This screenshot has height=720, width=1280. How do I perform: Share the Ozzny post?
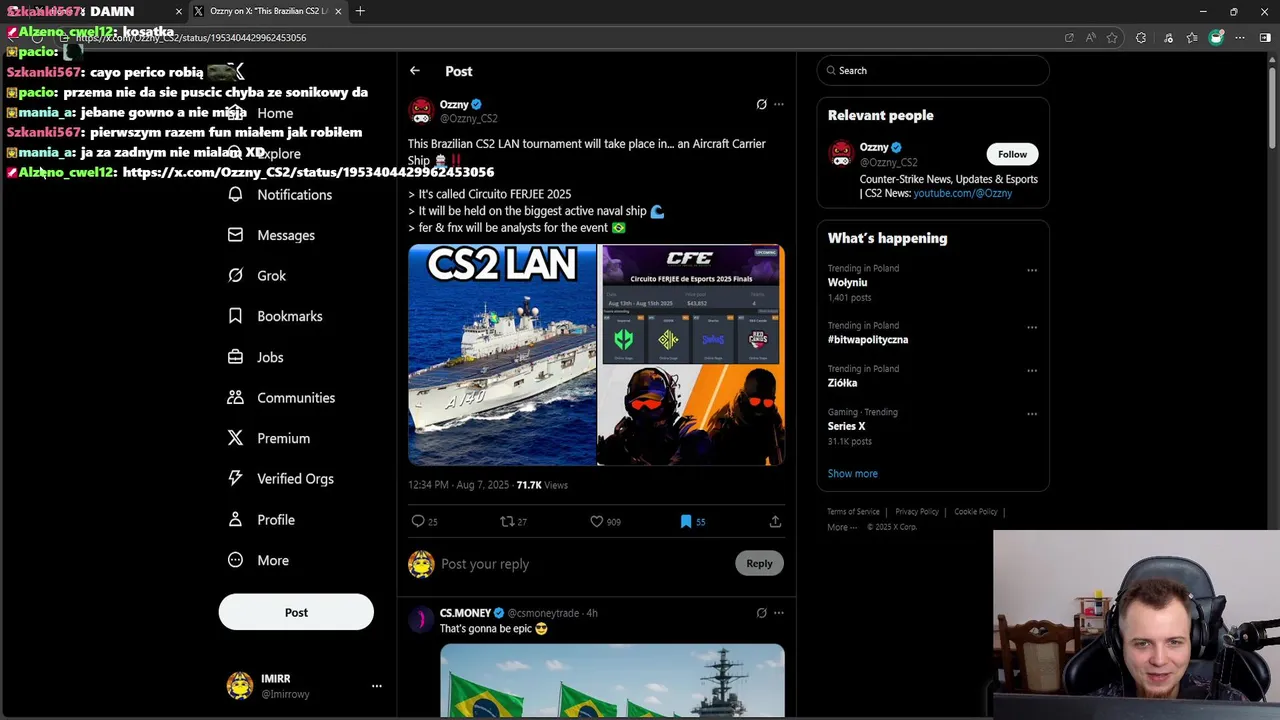[775, 521]
